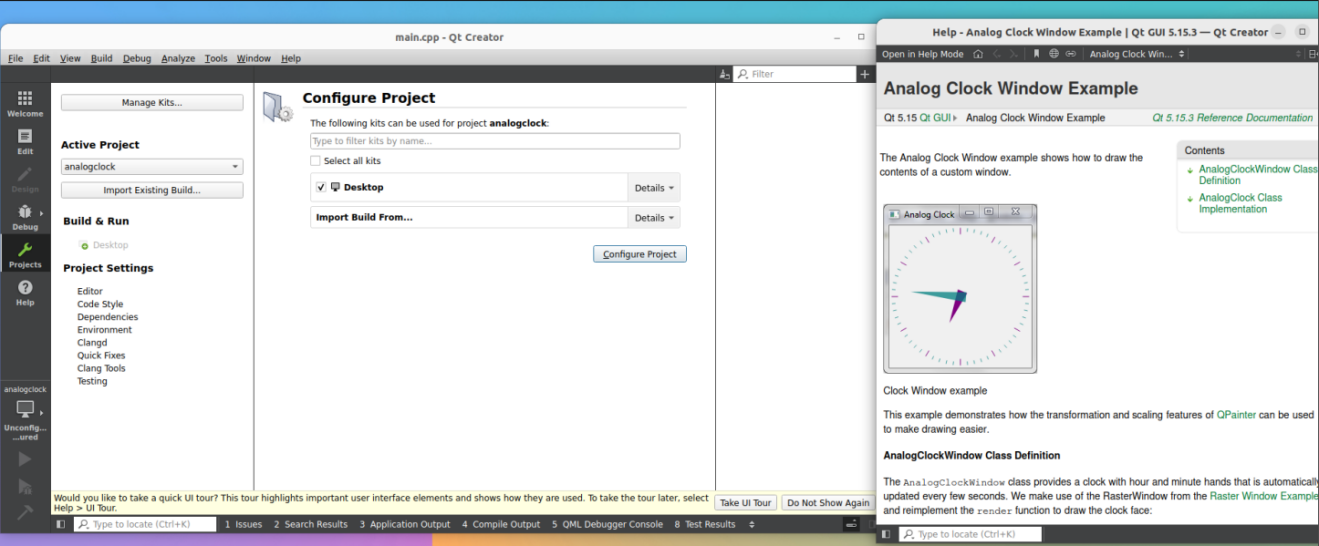Open the View menu
1319x546 pixels.
tap(70, 58)
